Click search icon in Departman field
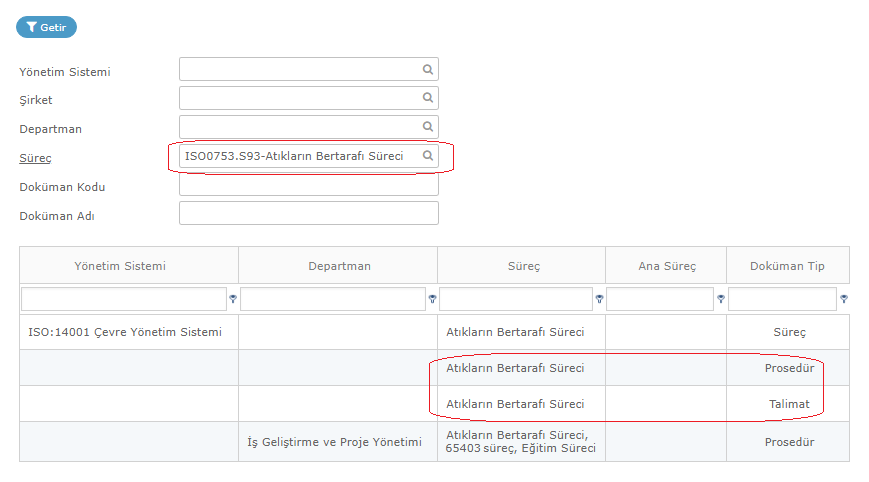The height and width of the screenshot is (482, 869). coord(427,127)
